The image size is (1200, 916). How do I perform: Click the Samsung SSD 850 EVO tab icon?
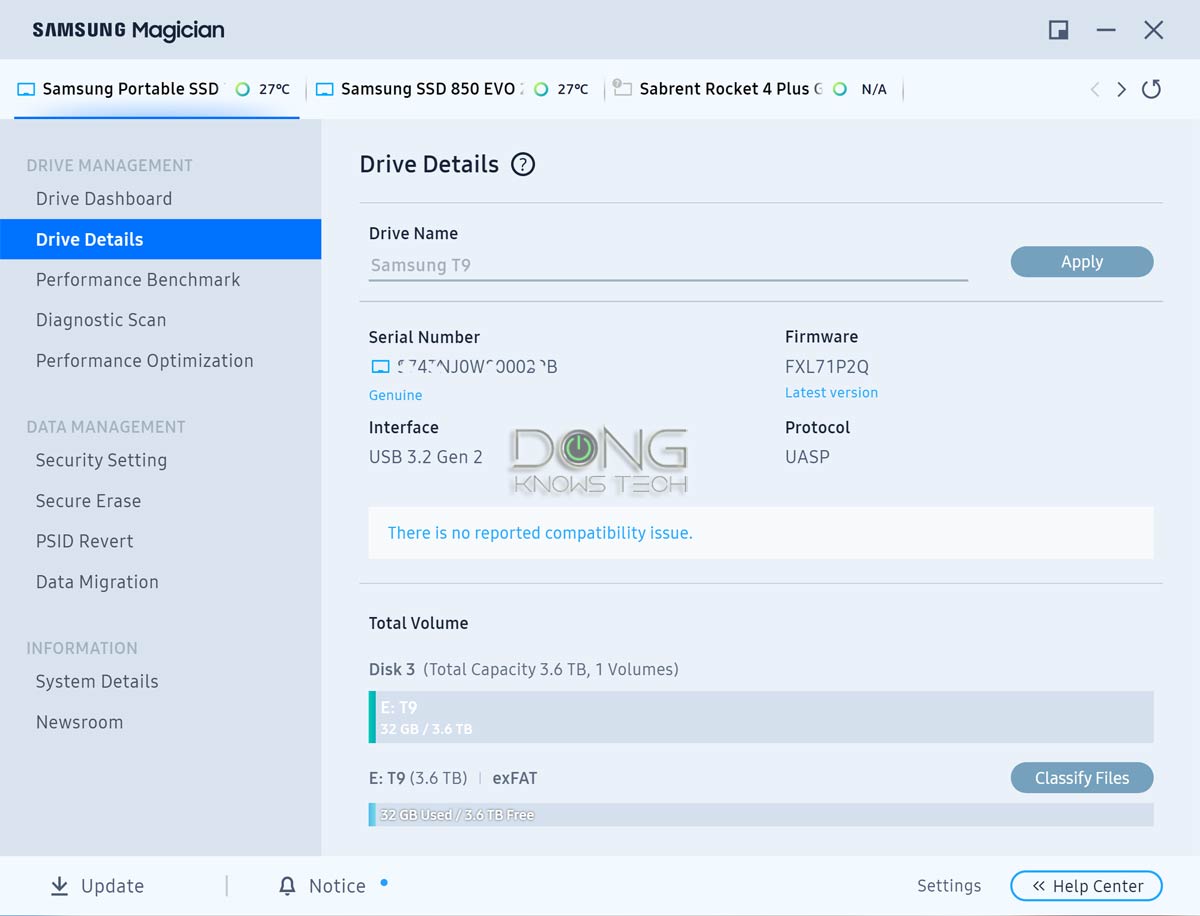[x=325, y=89]
